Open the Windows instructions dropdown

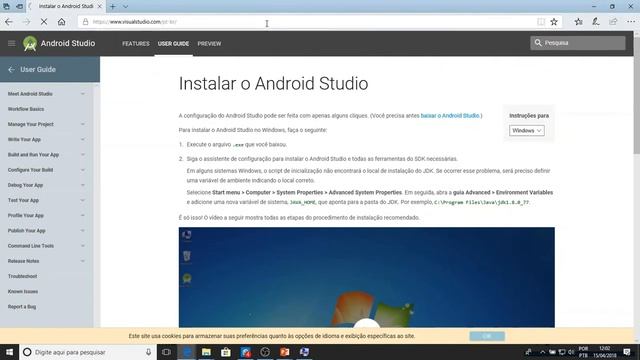point(527,131)
